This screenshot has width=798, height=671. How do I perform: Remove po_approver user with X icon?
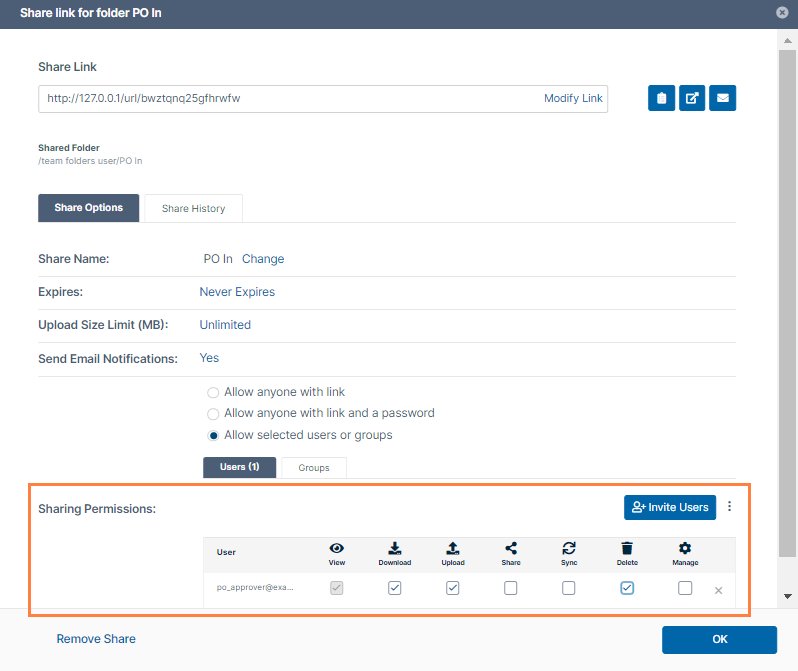(718, 590)
